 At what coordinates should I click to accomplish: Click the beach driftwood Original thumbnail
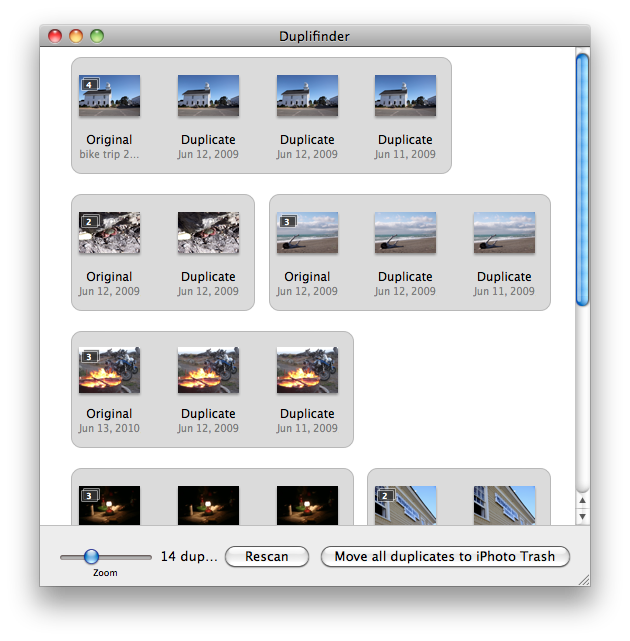(x=307, y=233)
